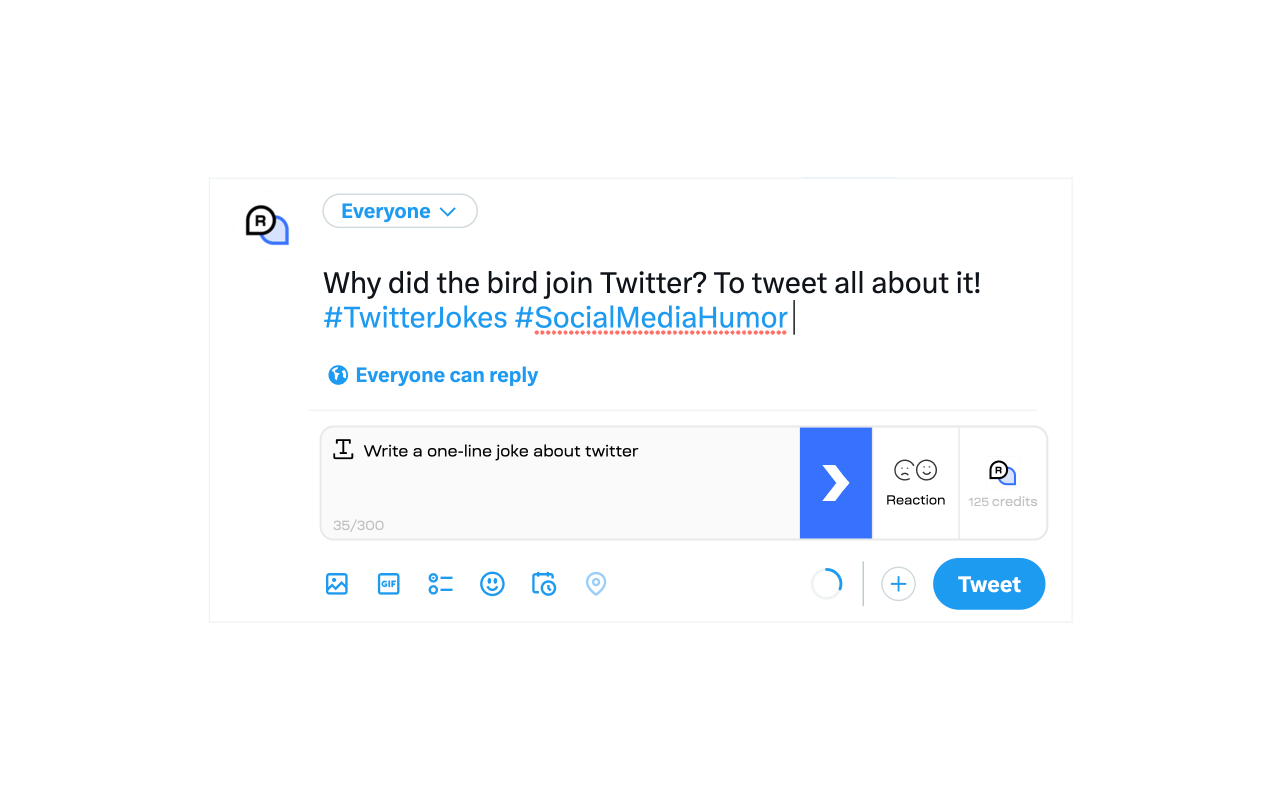Viewport: 1280px width, 800px height.
Task: Schedule the tweet with calendar icon
Action: pos(544,584)
